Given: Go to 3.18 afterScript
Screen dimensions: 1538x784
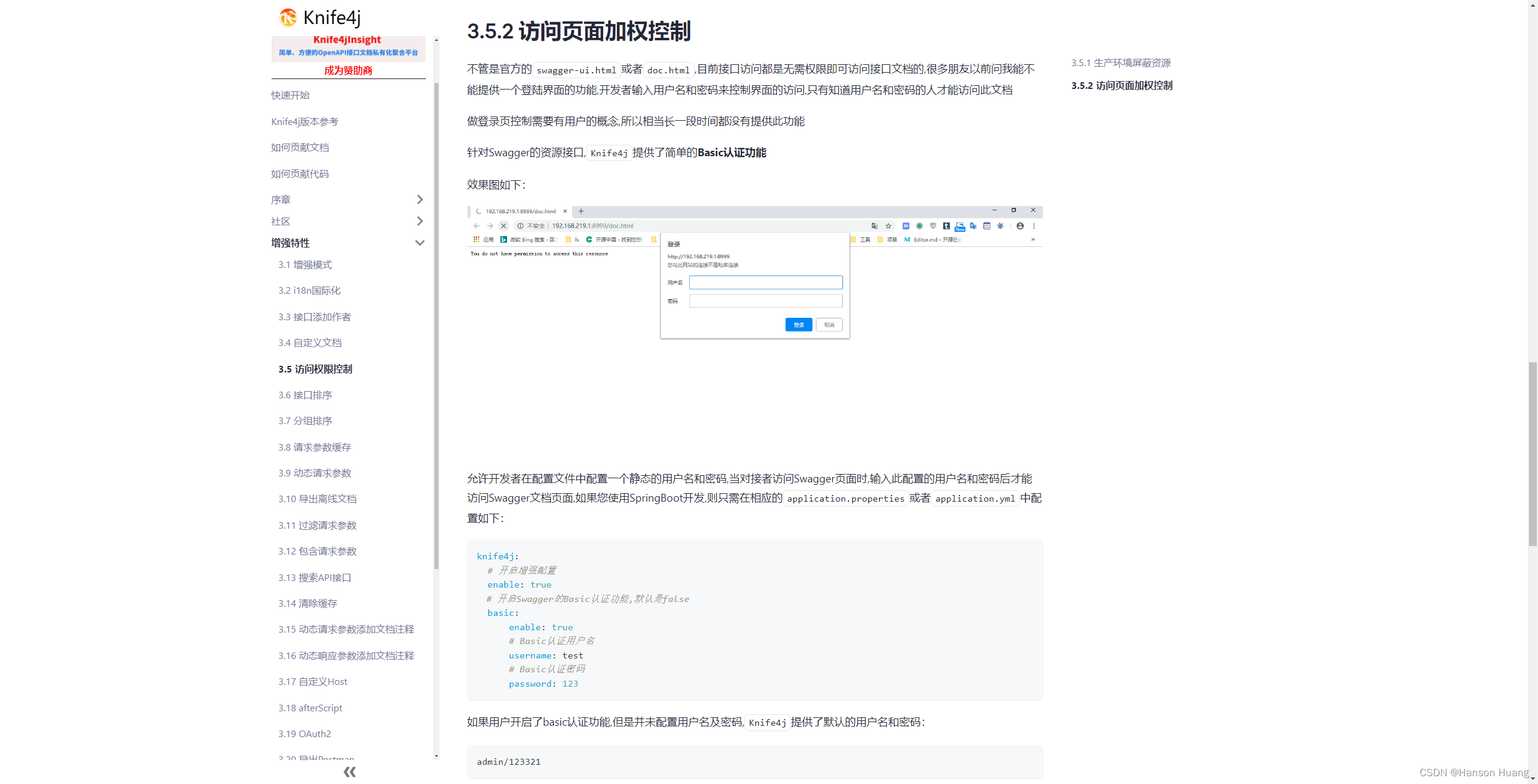Looking at the screenshot, I should point(310,708).
